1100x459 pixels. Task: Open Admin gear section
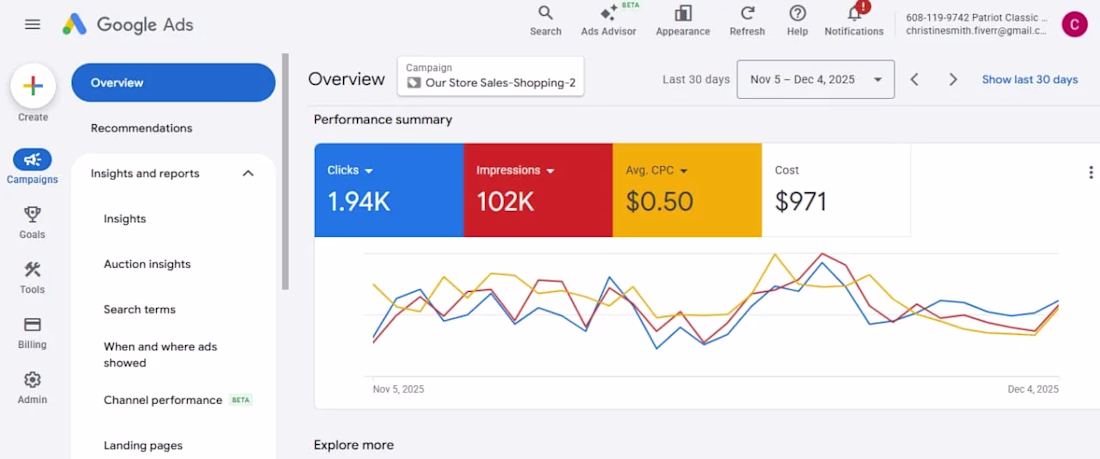pyautogui.click(x=32, y=388)
